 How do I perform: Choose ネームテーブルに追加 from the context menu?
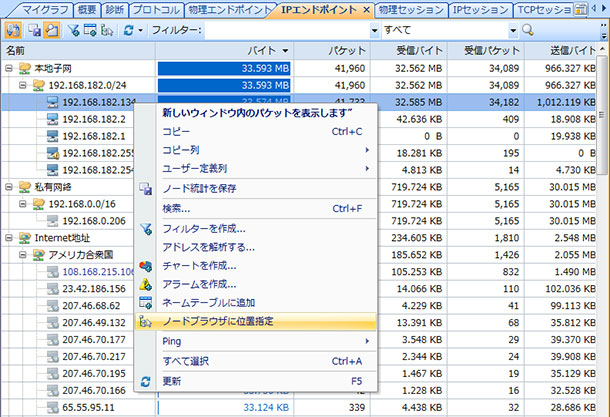[x=208, y=302]
